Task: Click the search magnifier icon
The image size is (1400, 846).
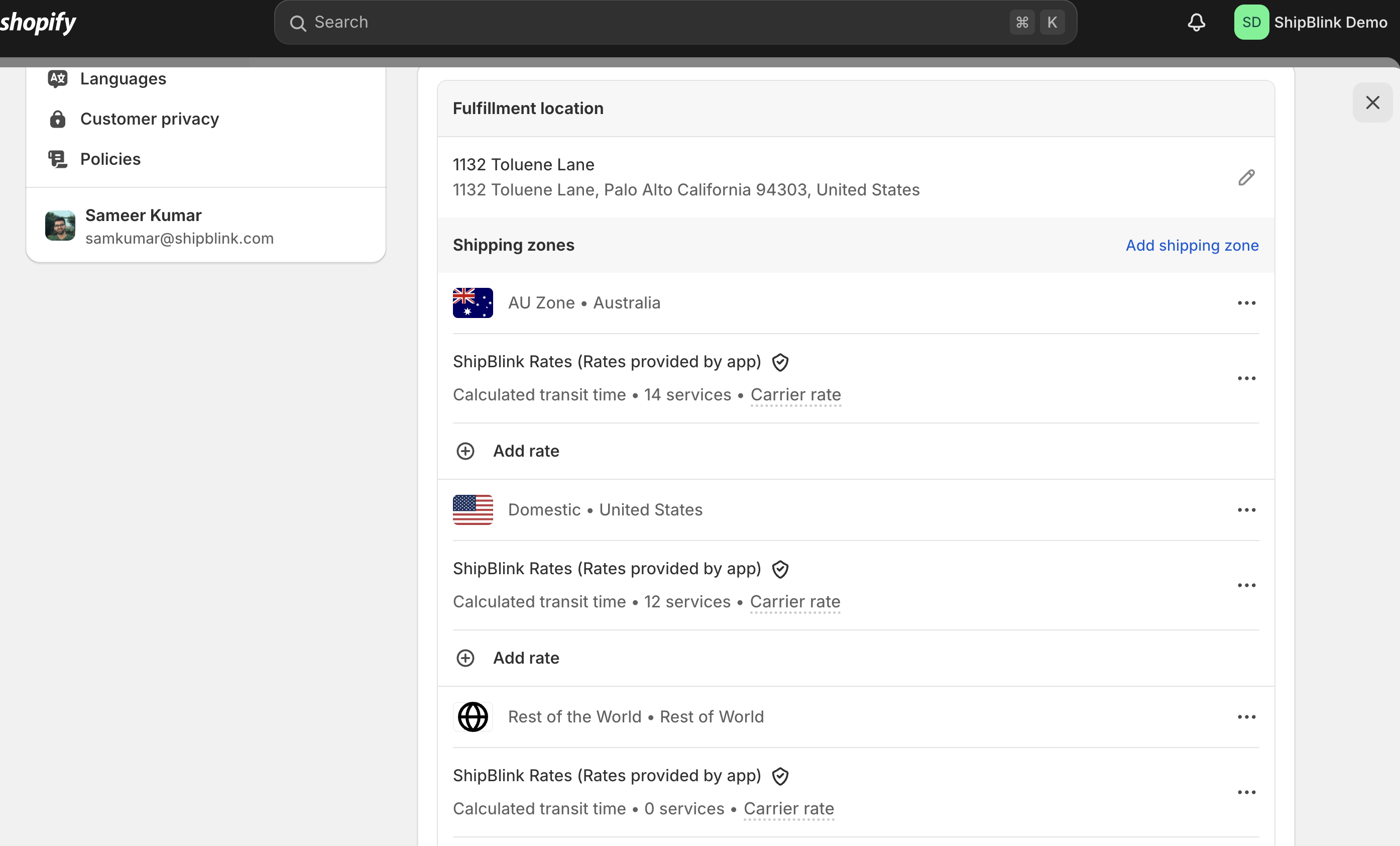Action: (x=298, y=23)
